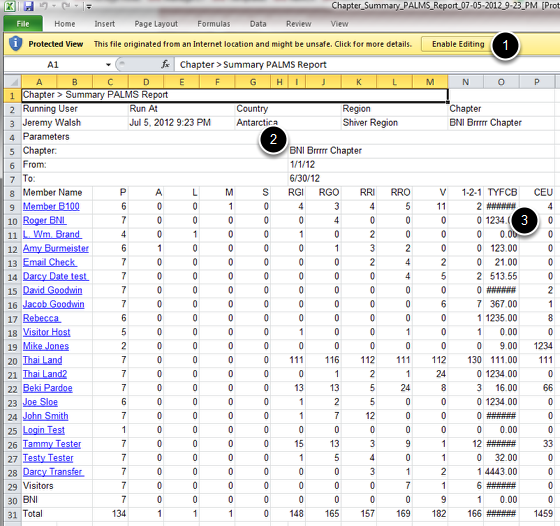The height and width of the screenshot is (526, 560).
Task: Select the '4443.00' TYFCB cell
Action: coord(501,472)
